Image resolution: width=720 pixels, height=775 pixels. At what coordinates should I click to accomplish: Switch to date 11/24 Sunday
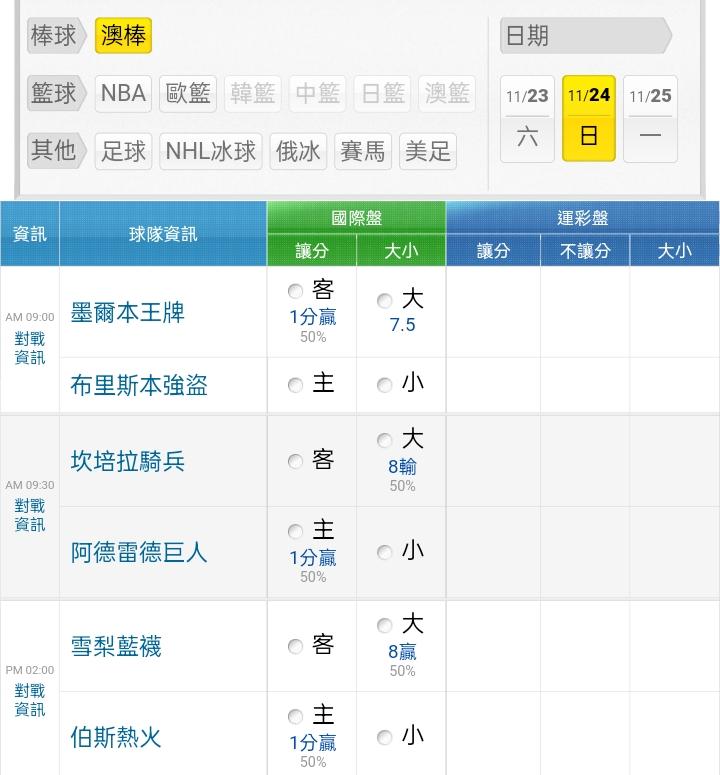click(589, 119)
